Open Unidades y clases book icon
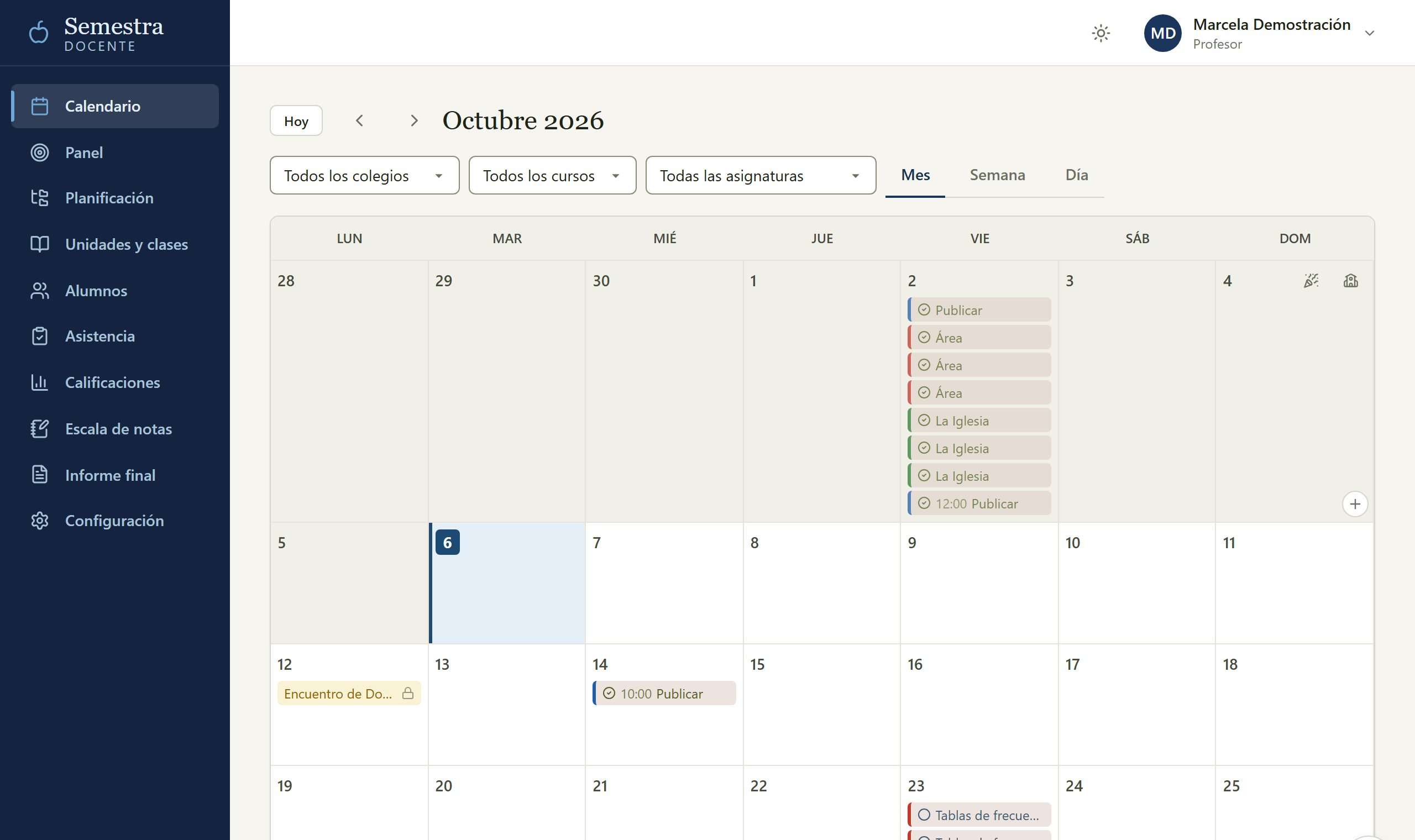The image size is (1415, 840). pyautogui.click(x=40, y=244)
